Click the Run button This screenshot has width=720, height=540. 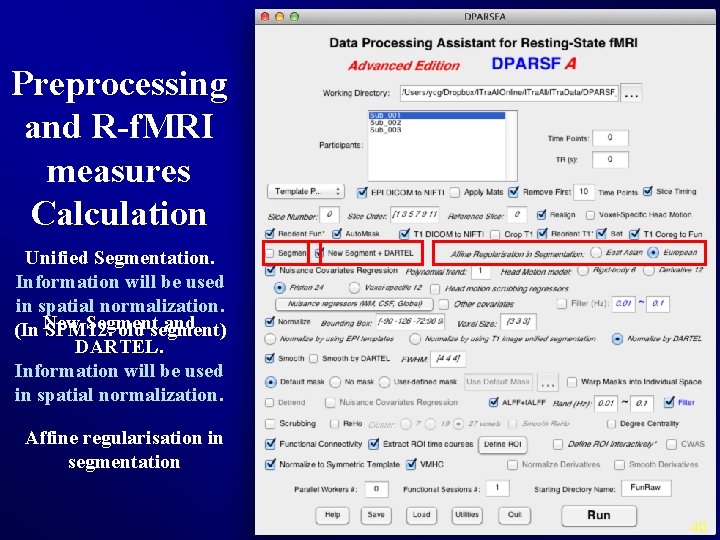[599, 515]
